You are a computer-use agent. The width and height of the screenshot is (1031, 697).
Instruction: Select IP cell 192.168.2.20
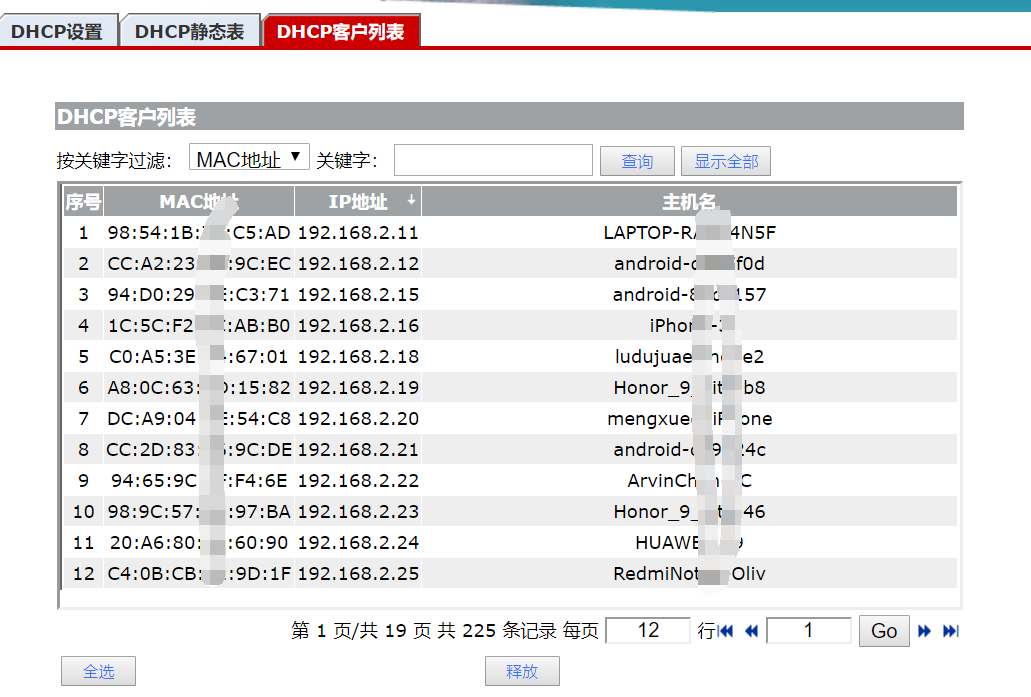pyautogui.click(x=358, y=419)
